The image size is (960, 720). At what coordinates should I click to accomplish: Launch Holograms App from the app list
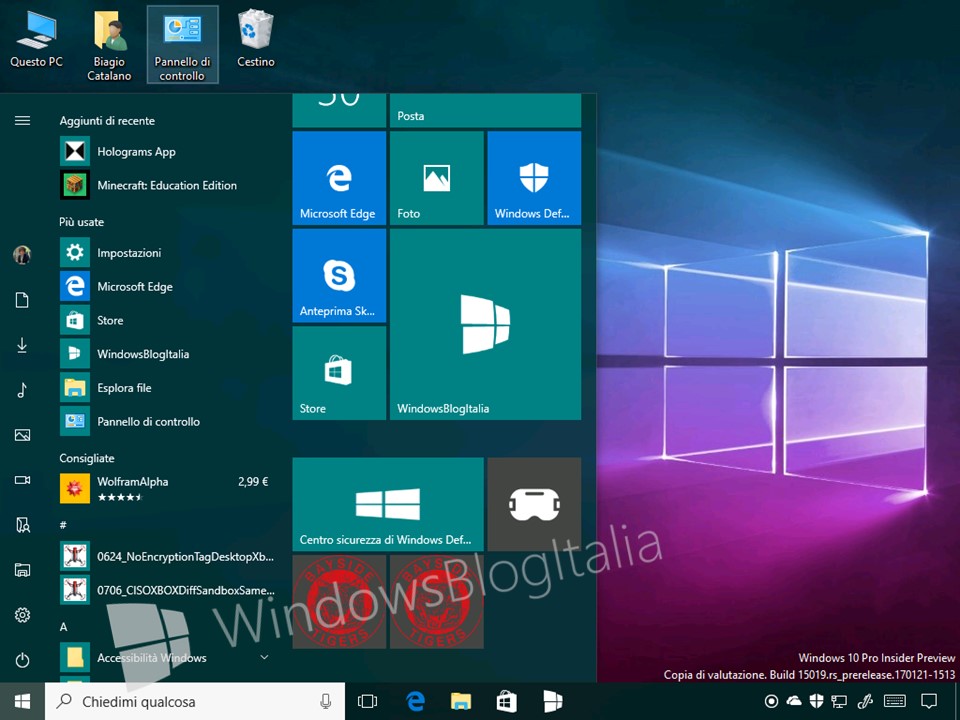[x=167, y=152]
